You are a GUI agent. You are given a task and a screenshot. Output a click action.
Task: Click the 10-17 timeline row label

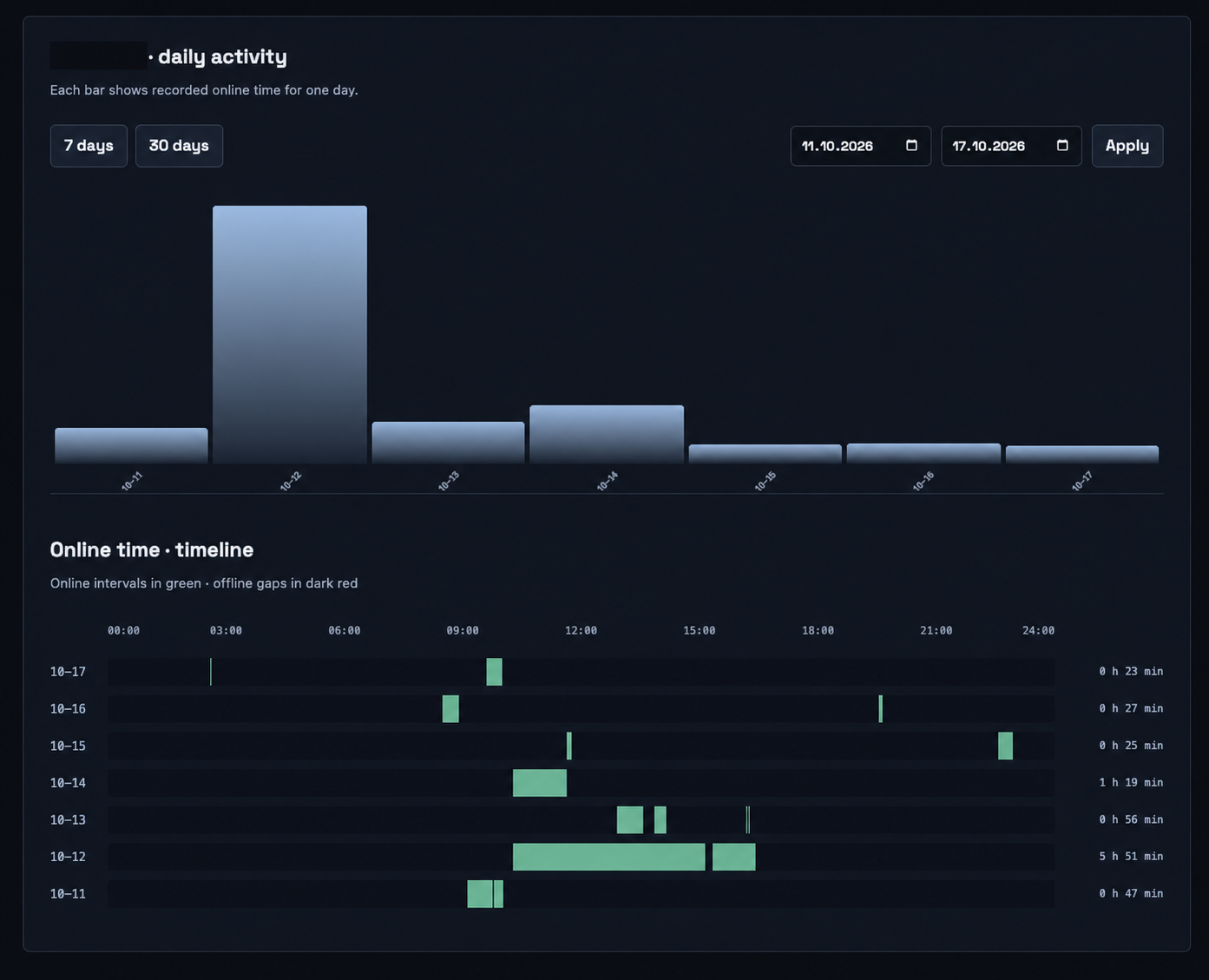(x=68, y=672)
